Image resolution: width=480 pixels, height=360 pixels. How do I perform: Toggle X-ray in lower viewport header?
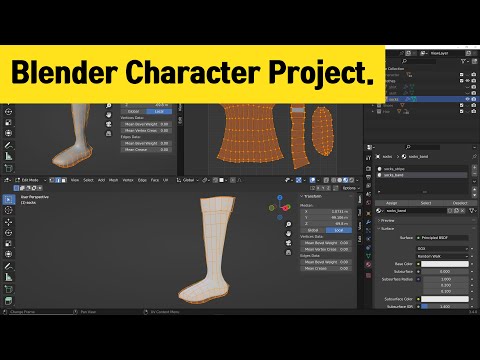pyautogui.click(x=326, y=180)
